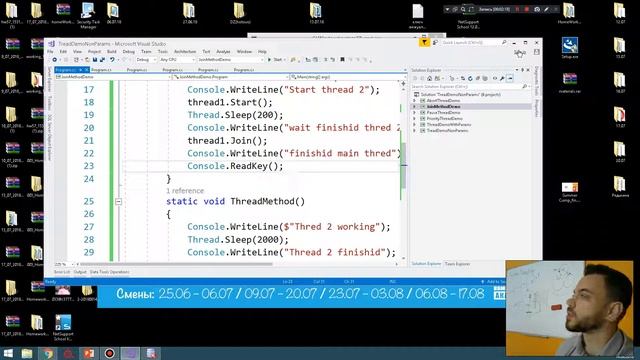Expand the PriorityThreadDemo project node
Viewport: 640px width, 360px height.
coord(415,119)
